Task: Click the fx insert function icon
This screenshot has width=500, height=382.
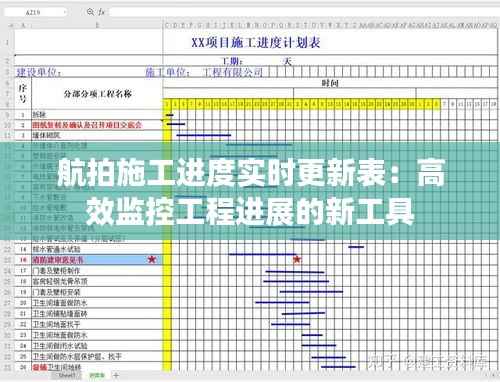Action: click(x=101, y=12)
